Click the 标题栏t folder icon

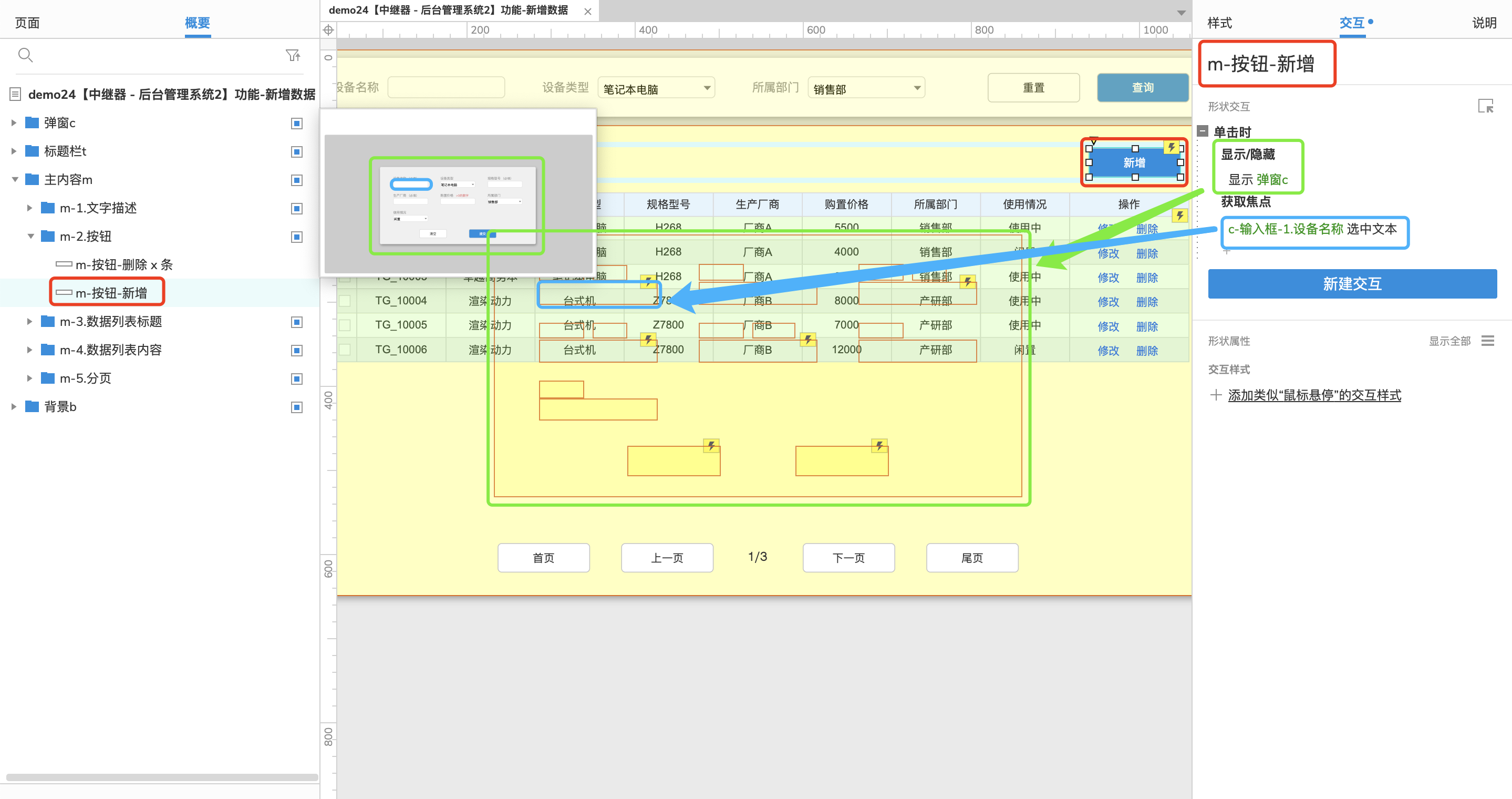[32, 151]
